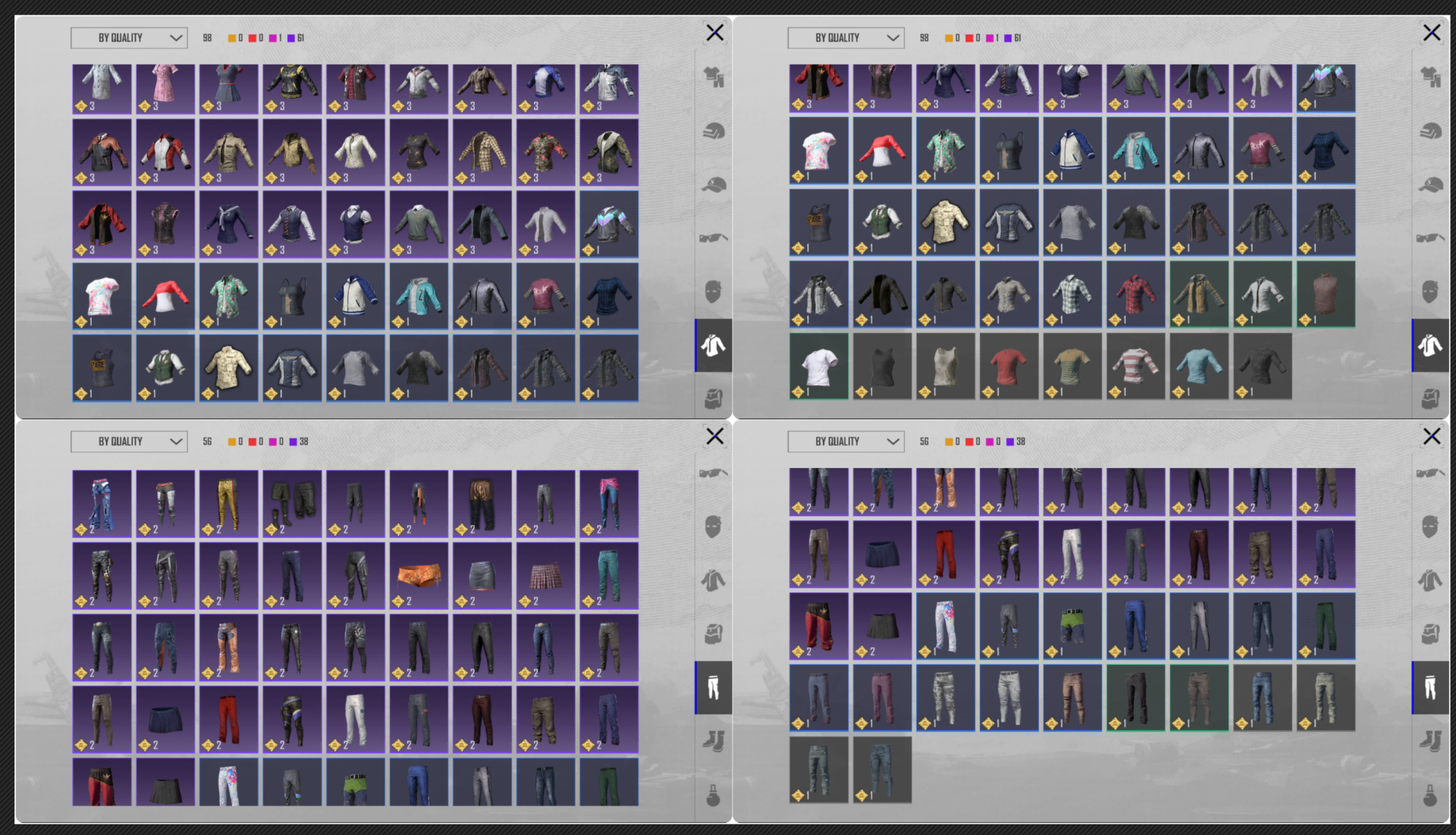Open backpack category in top-right panel sidebar

click(1430, 399)
